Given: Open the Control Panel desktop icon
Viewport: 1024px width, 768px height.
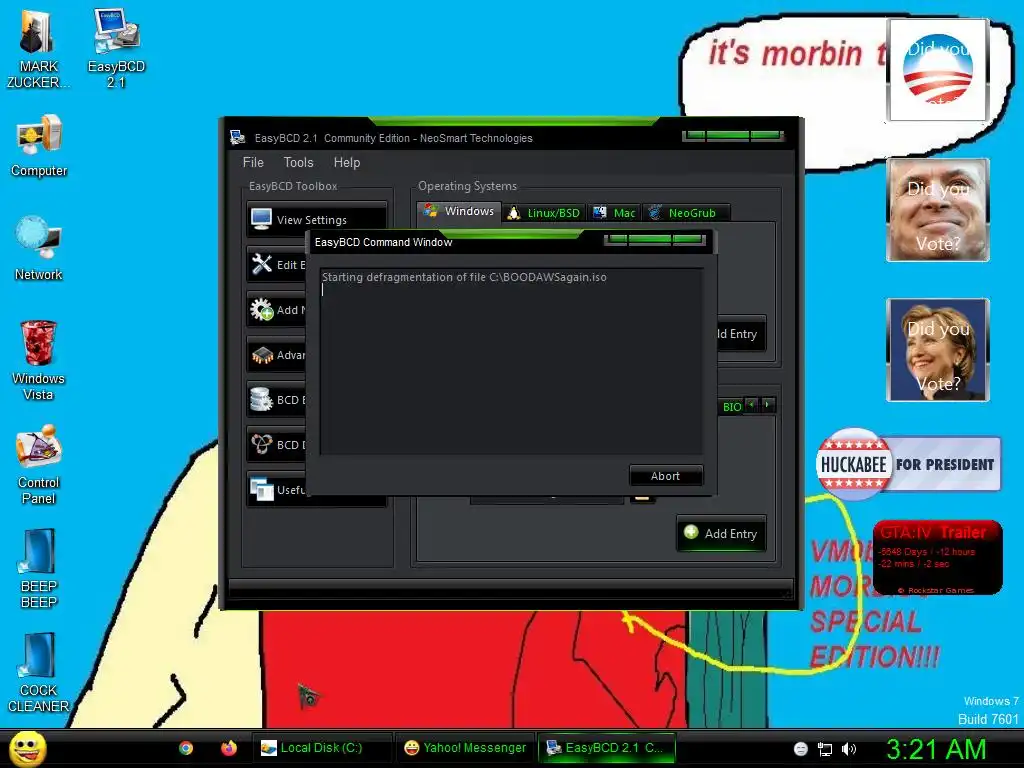Looking at the screenshot, I should coord(39,465).
